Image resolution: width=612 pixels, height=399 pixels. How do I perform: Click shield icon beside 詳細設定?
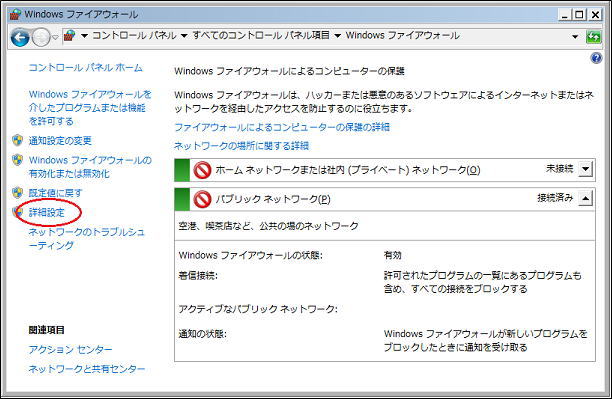[x=18, y=212]
